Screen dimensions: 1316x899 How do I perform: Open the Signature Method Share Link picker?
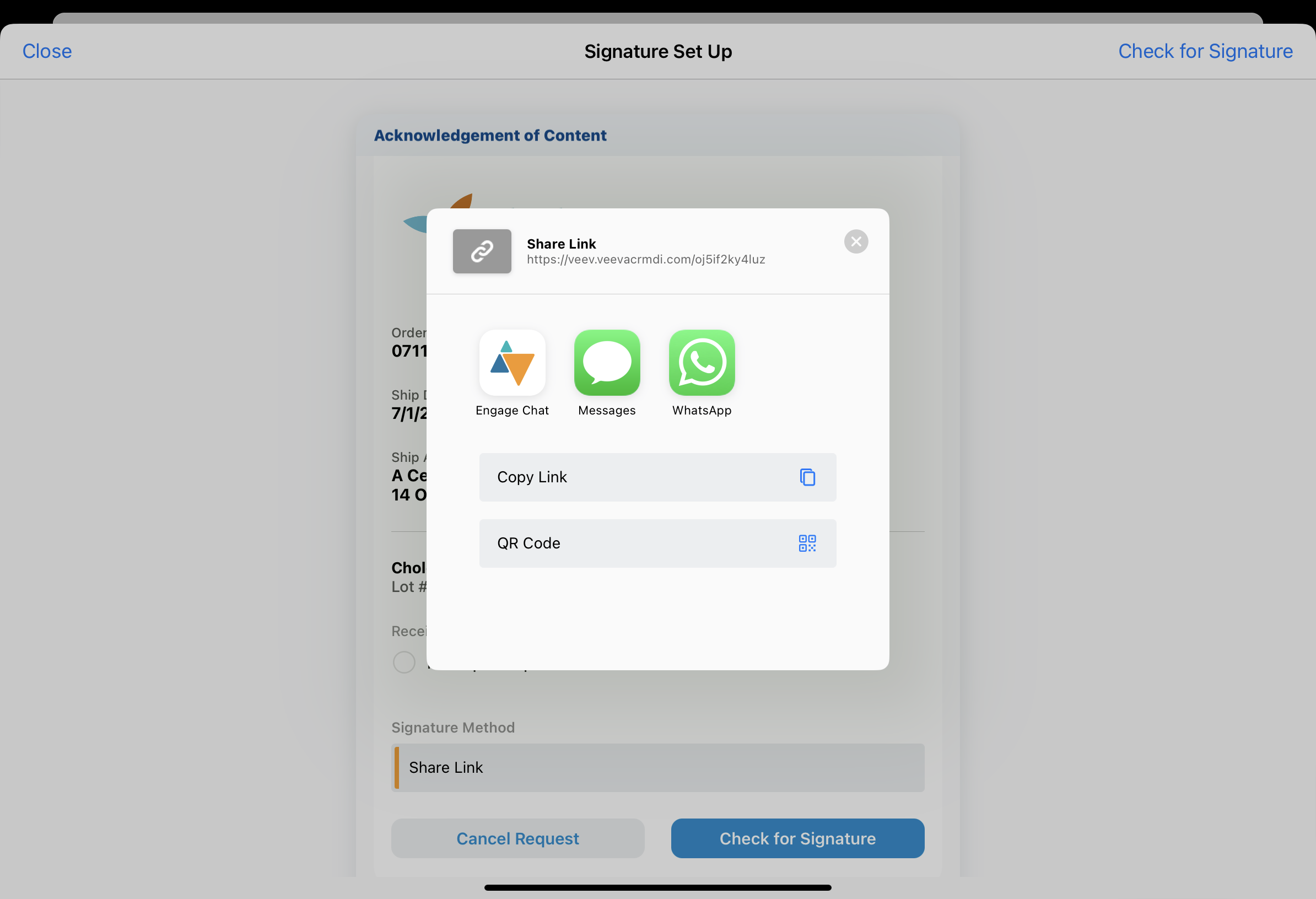pyautogui.click(x=657, y=768)
